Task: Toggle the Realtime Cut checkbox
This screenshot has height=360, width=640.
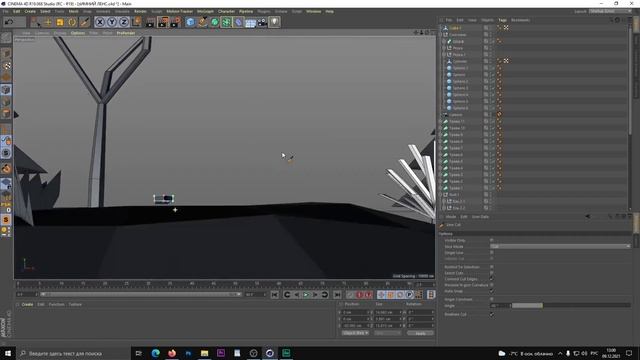Action: coord(491,314)
